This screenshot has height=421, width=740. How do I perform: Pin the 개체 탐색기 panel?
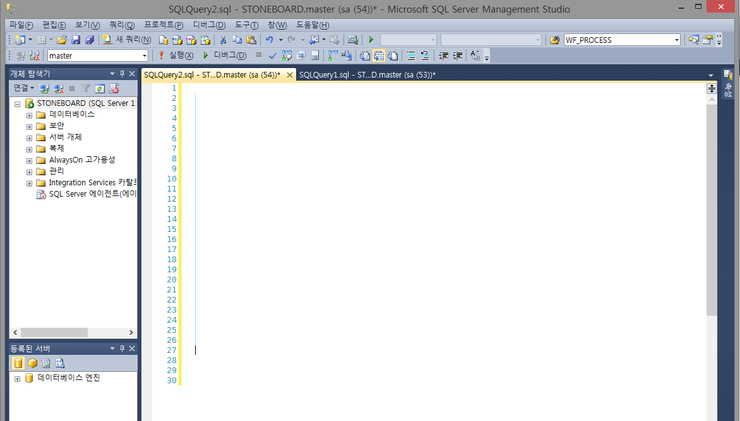122,74
